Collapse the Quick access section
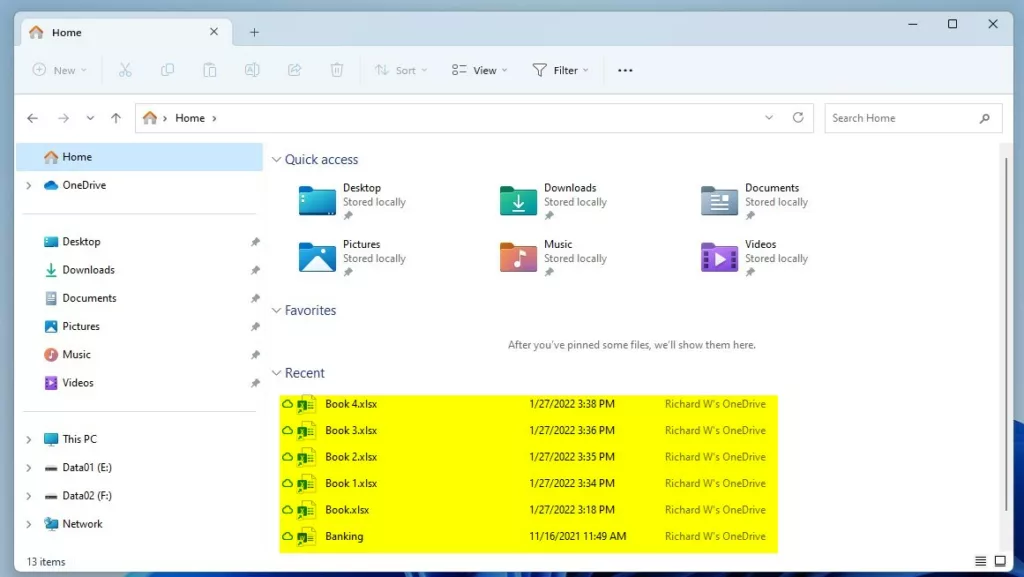The image size is (1024, 577). tap(276, 160)
